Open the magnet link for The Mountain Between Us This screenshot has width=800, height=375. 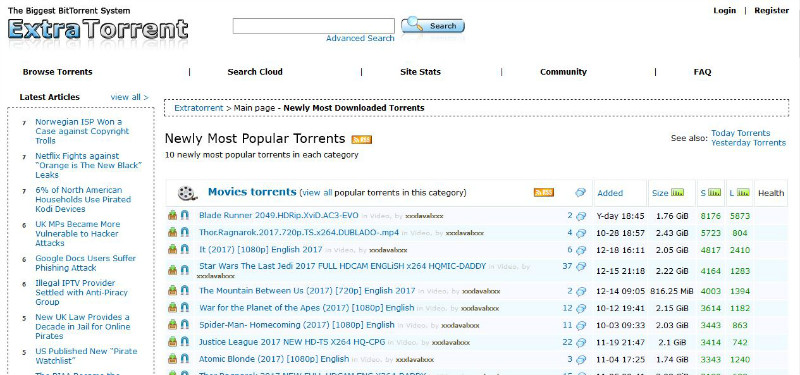(x=185, y=290)
